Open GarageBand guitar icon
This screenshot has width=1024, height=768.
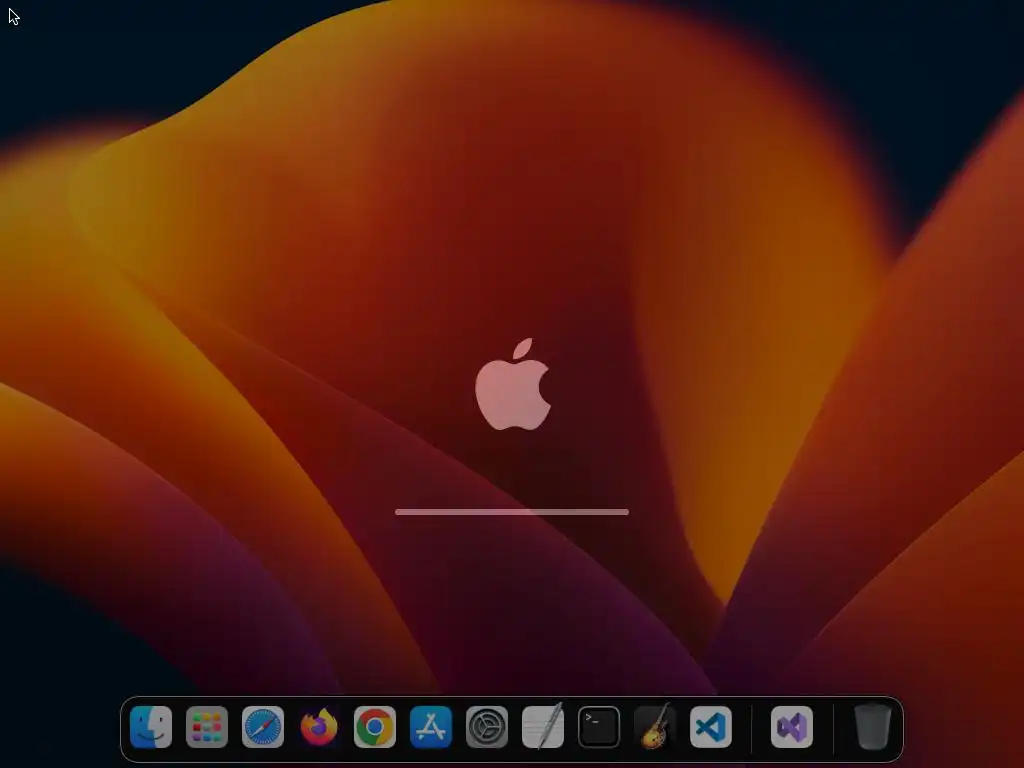click(655, 726)
